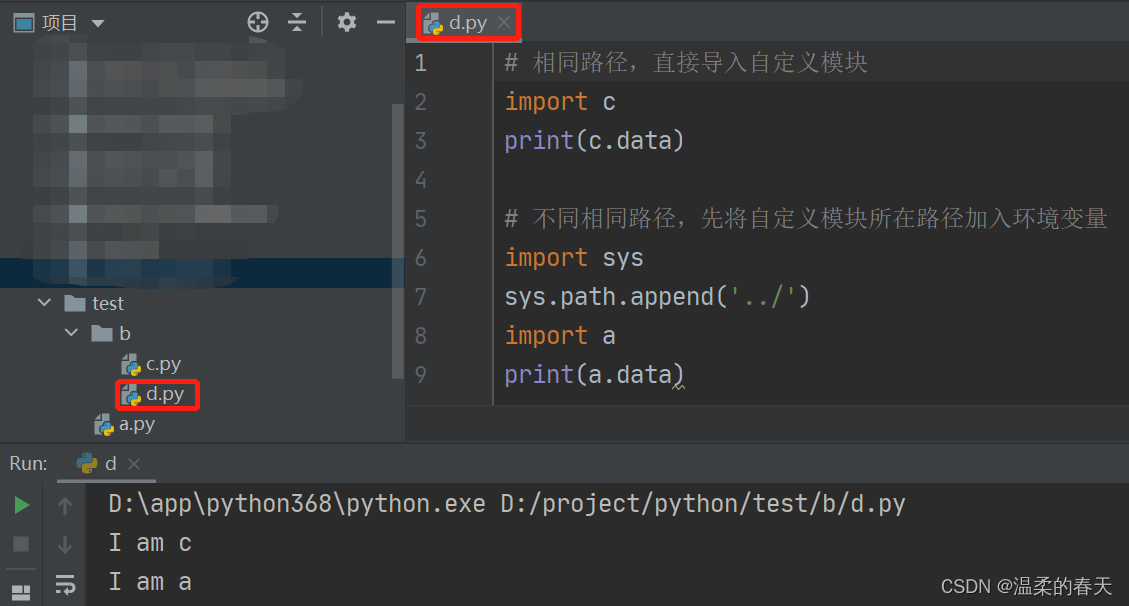Open d.py in project tree
Viewport: 1129px width, 606px height.
click(165, 394)
